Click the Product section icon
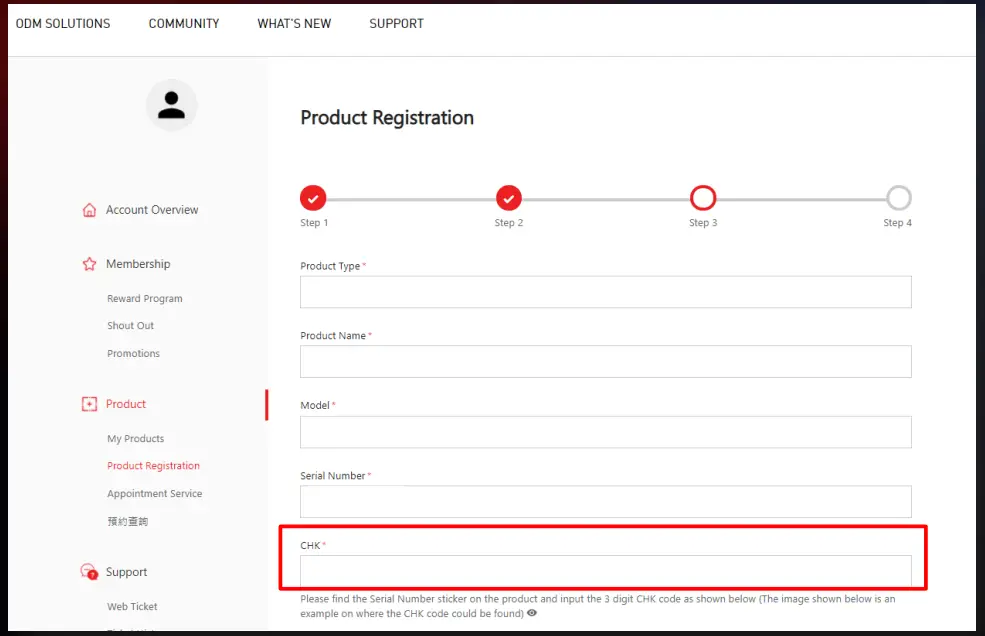 (x=89, y=404)
